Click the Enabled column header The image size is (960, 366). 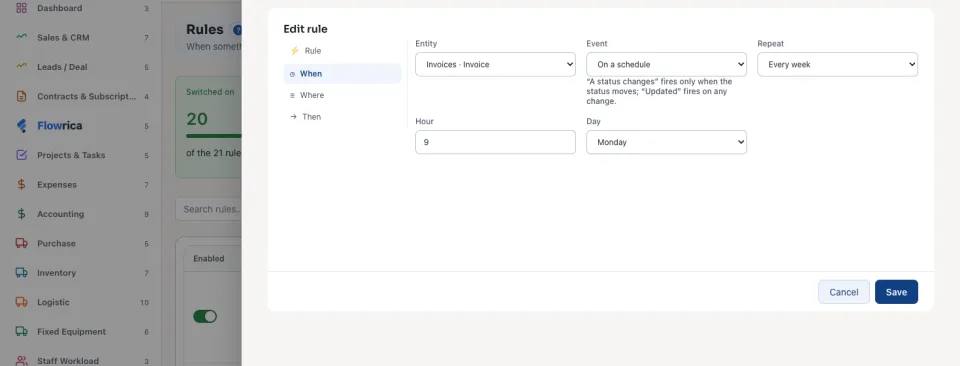209,259
